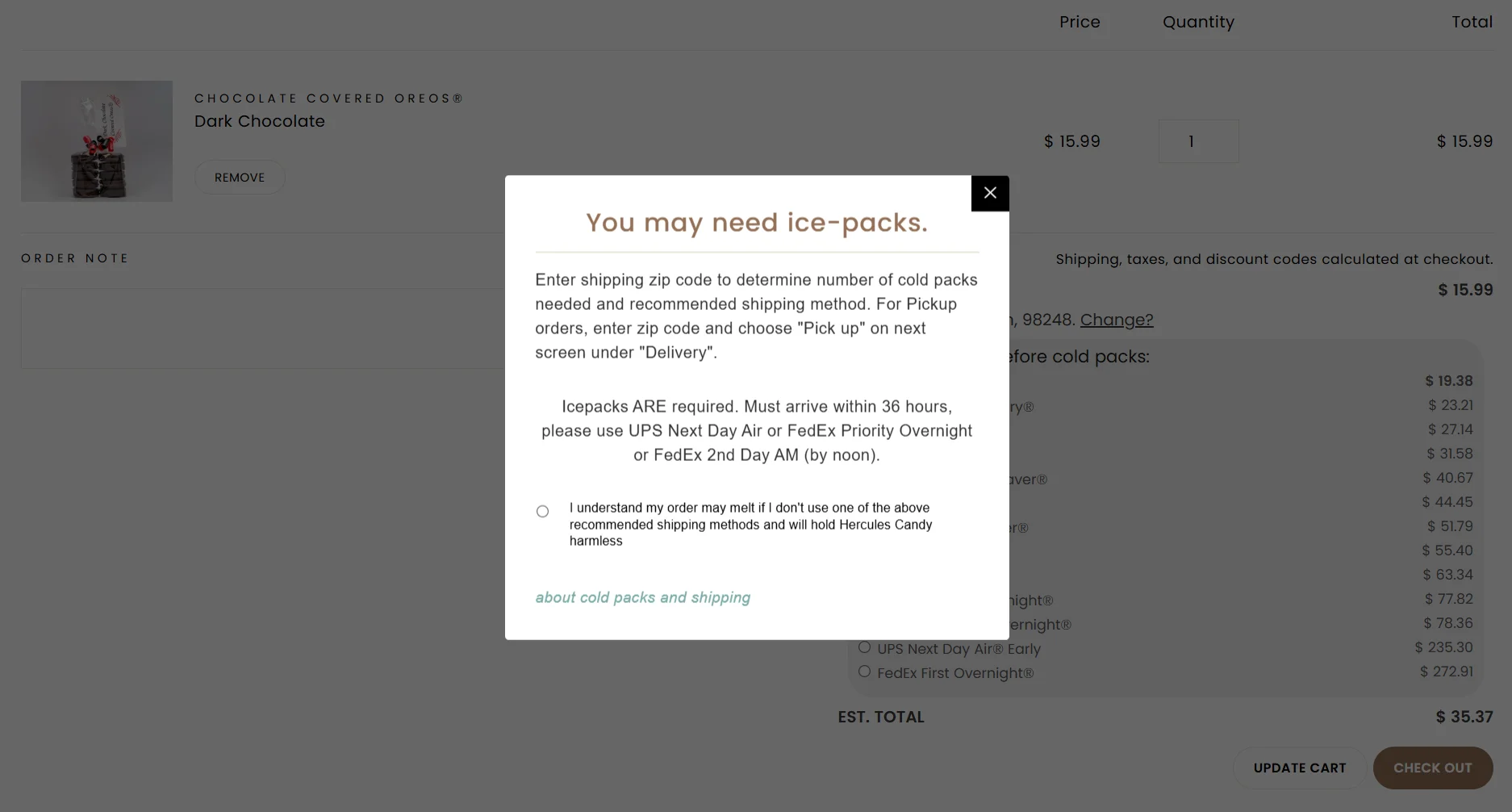The height and width of the screenshot is (812, 1512).
Task: Click the 'Change?' zip code link
Action: (1117, 320)
